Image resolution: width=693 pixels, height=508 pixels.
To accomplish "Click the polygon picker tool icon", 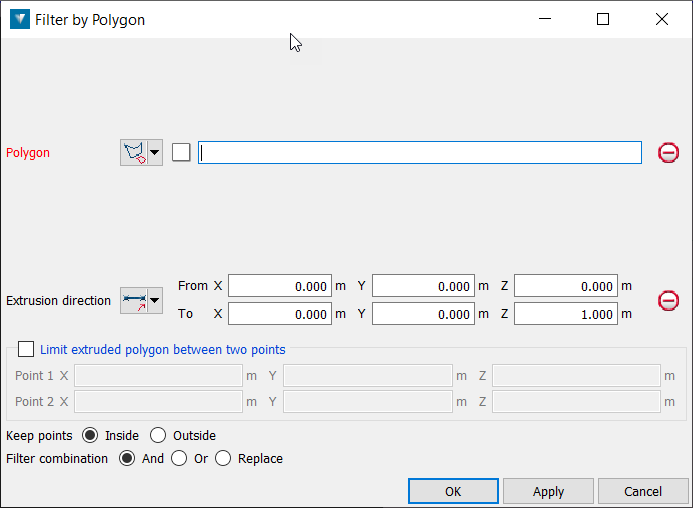I will coord(134,153).
